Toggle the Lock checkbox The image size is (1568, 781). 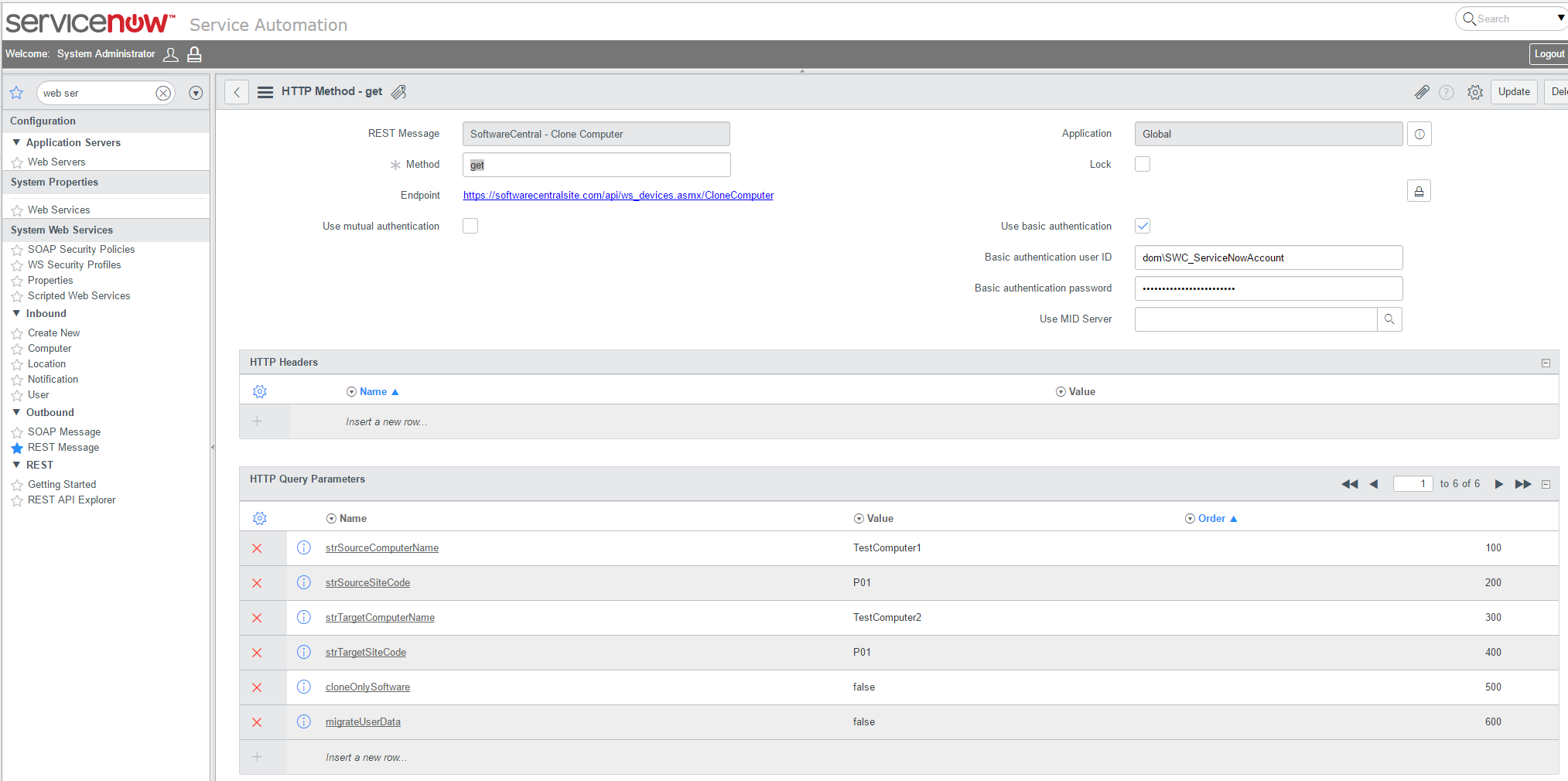[x=1143, y=164]
